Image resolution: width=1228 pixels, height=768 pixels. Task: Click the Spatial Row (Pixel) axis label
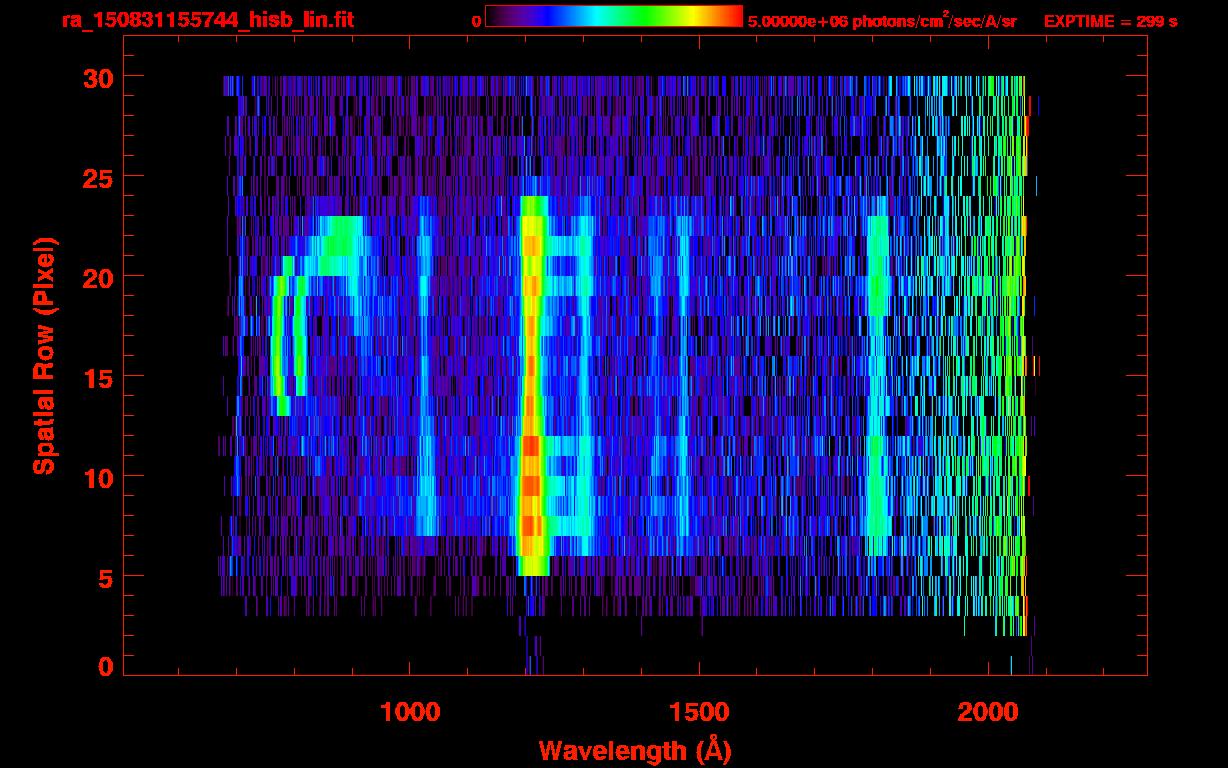[x=44, y=355]
